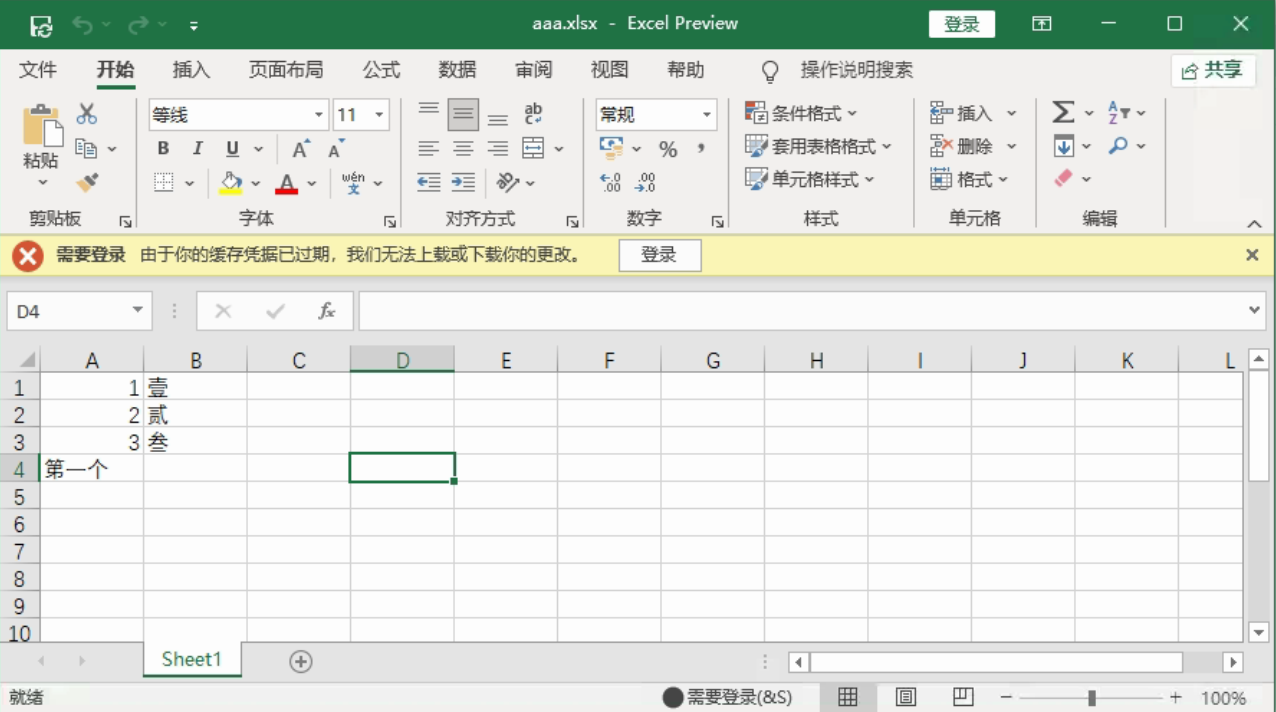The width and height of the screenshot is (1276, 712).
Task: Click the 共享 share button
Action: pos(1213,70)
